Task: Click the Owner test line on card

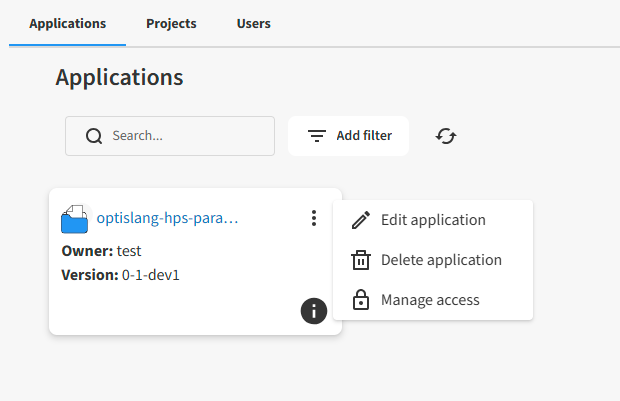Action: 102,251
